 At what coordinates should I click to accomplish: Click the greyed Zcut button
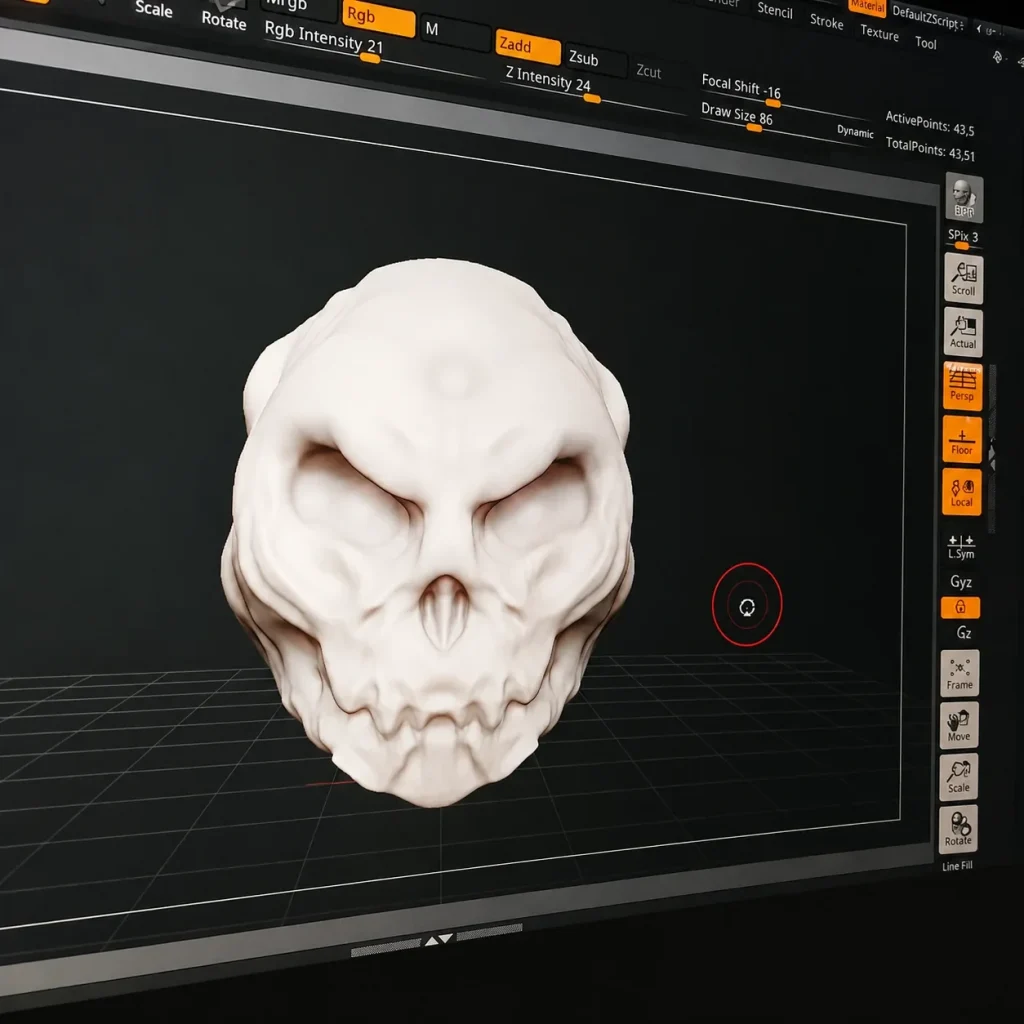tap(648, 71)
